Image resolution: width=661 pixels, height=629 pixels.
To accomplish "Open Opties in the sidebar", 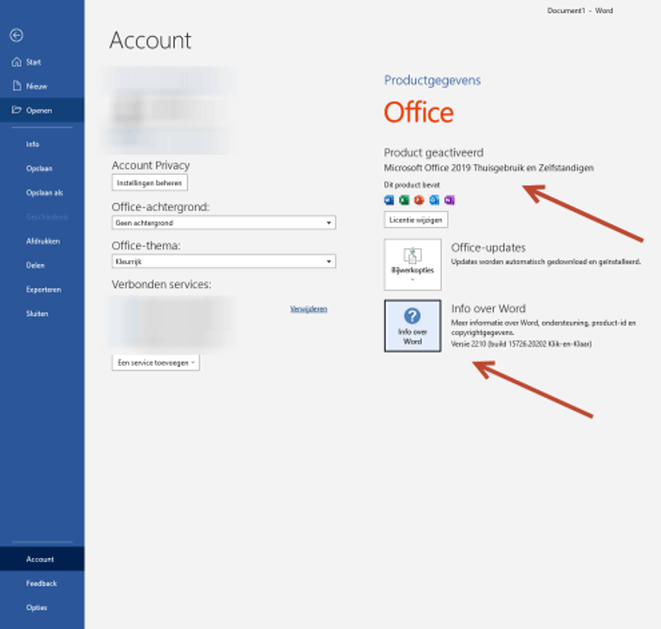I will (x=36, y=607).
